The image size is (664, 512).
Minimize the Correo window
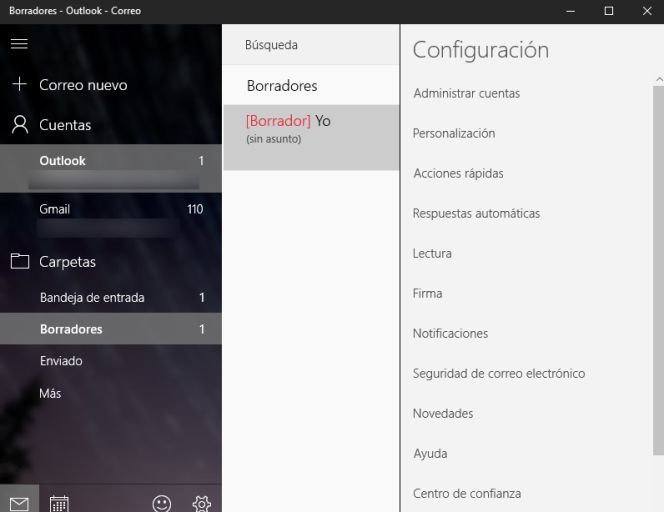[570, 11]
